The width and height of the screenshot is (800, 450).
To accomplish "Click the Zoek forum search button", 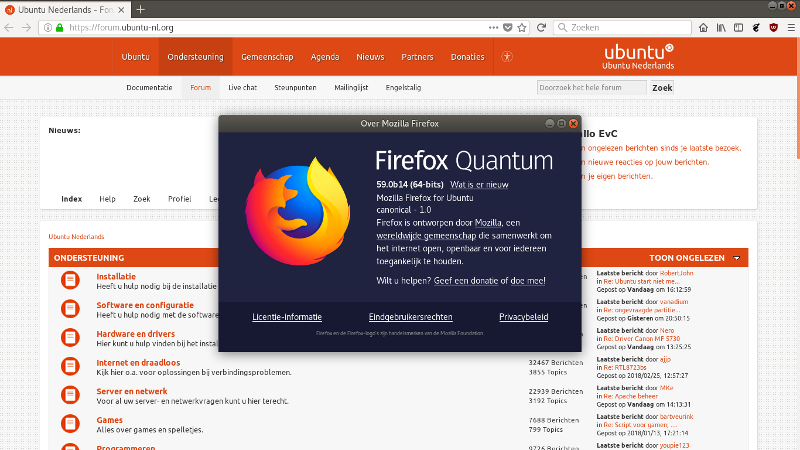I will (662, 88).
